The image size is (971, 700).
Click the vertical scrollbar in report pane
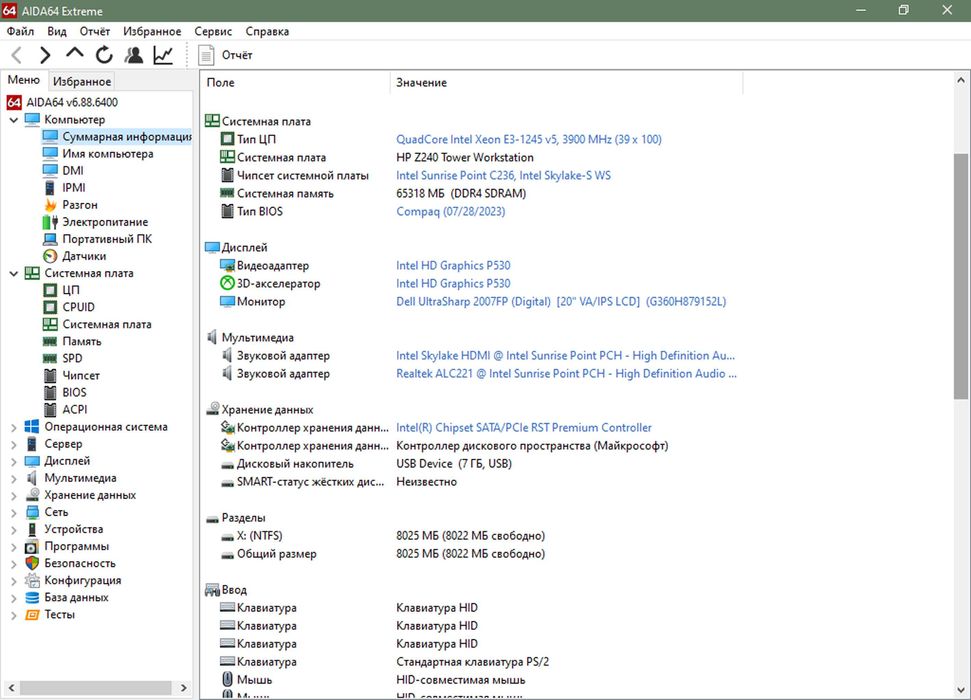coord(961,277)
